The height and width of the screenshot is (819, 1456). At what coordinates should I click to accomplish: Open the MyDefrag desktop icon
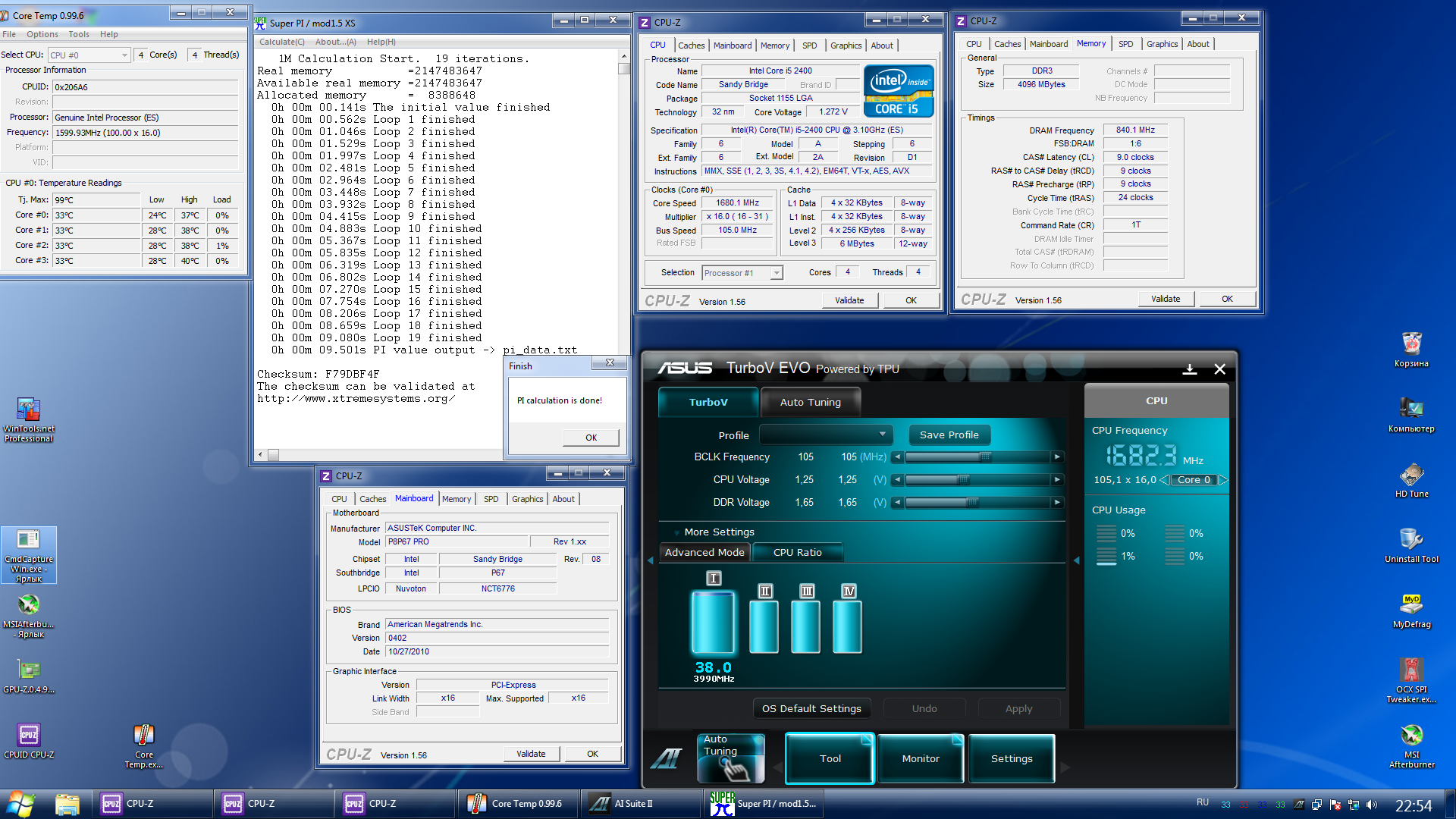click(1411, 610)
